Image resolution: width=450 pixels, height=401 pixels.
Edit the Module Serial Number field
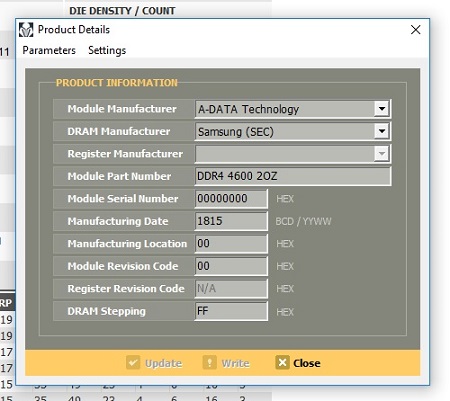click(231, 199)
